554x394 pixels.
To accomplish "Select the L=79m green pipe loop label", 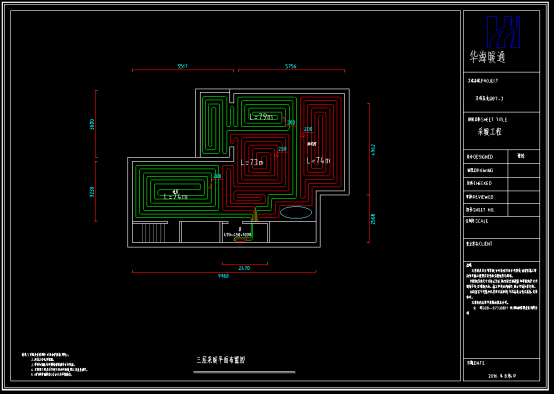I will [261, 116].
